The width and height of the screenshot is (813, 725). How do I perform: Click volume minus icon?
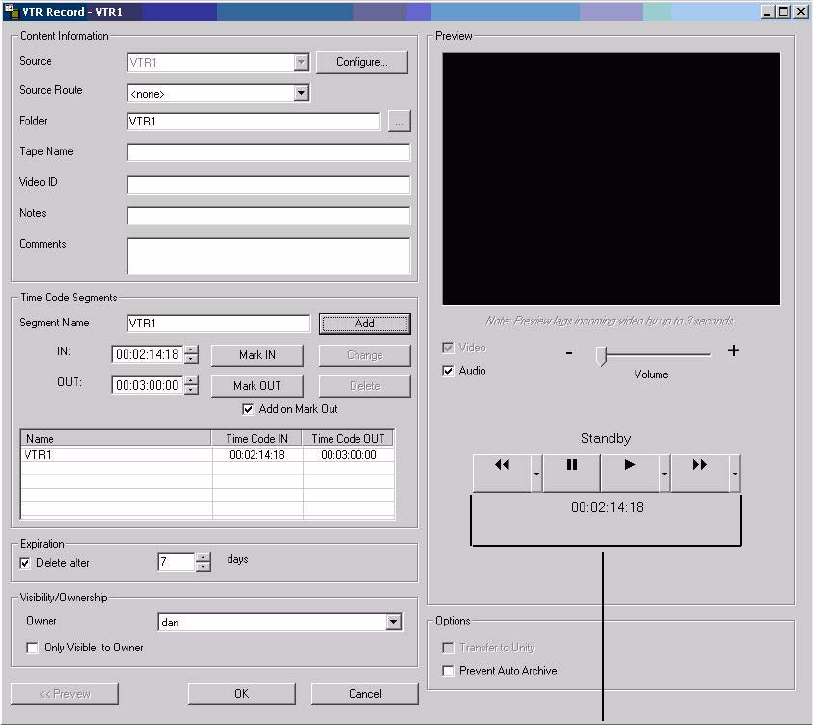[569, 353]
